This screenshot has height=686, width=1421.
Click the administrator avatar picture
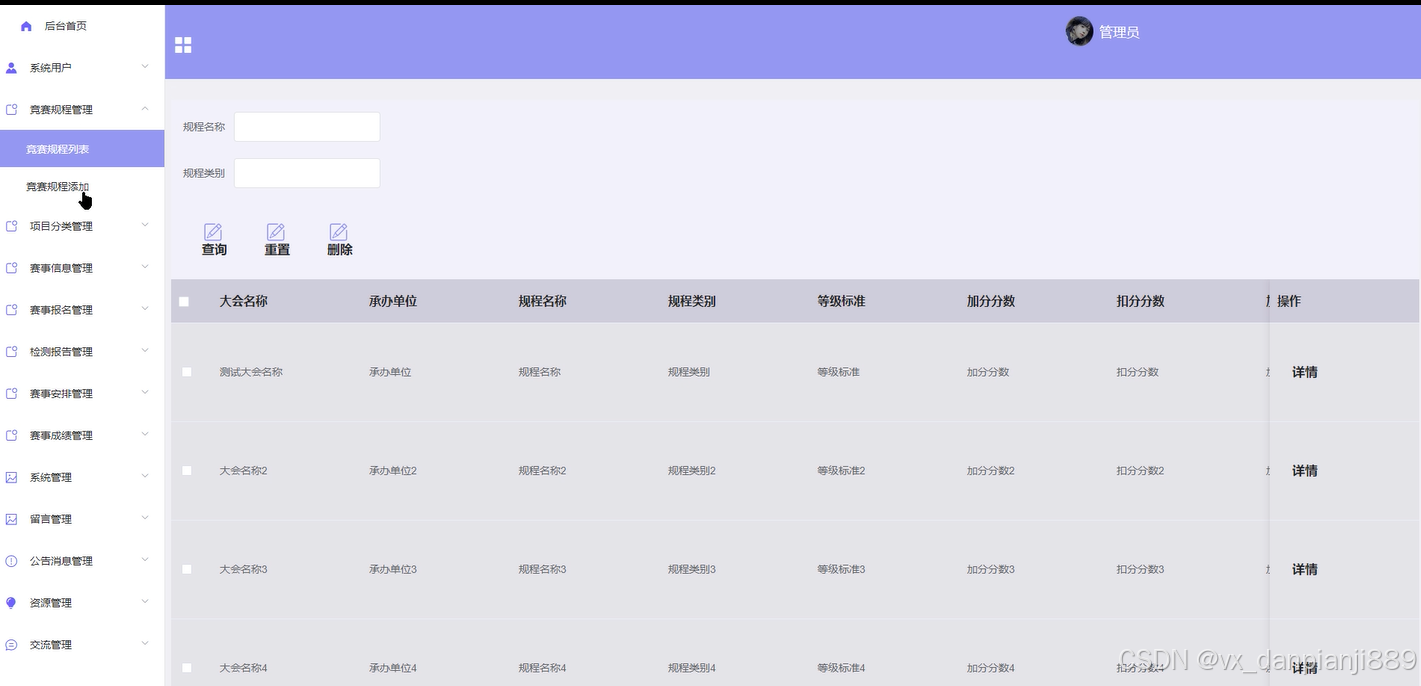click(x=1079, y=31)
